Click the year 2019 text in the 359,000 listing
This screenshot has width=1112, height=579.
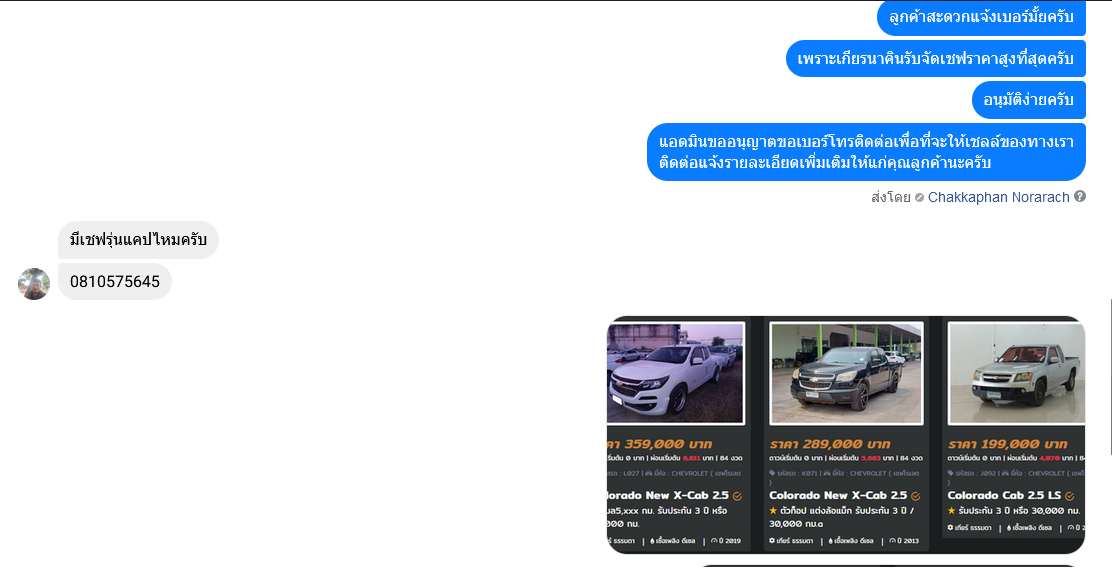[x=729, y=541]
